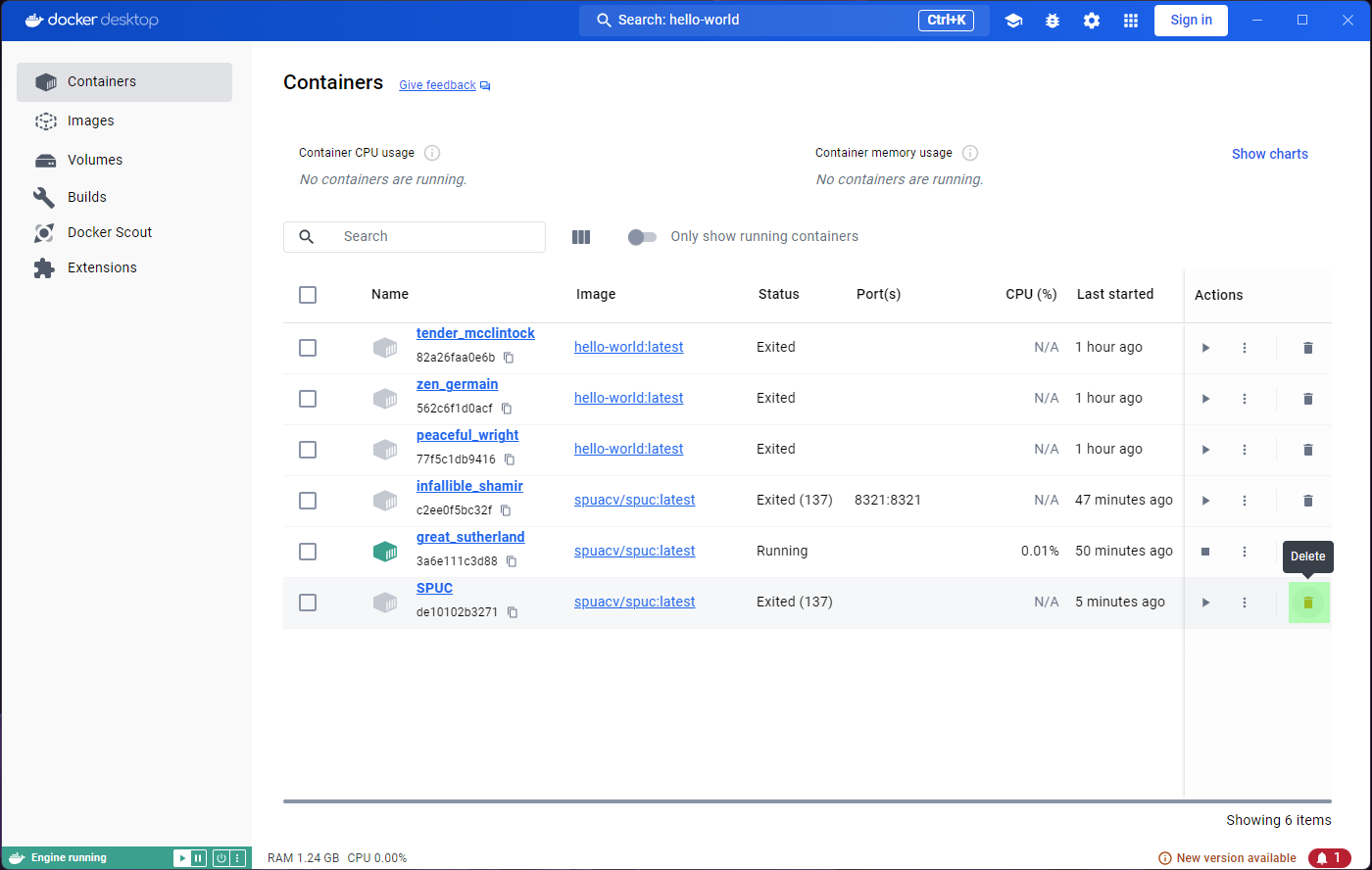Image resolution: width=1372 pixels, height=870 pixels.
Task: Delete the zen_germain container
Action: click(x=1307, y=399)
